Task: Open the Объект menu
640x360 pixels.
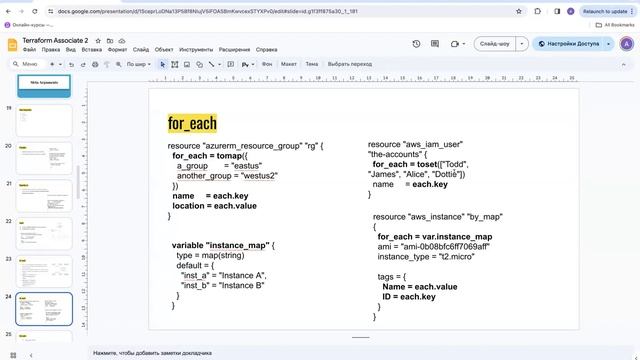Action: [x=164, y=50]
